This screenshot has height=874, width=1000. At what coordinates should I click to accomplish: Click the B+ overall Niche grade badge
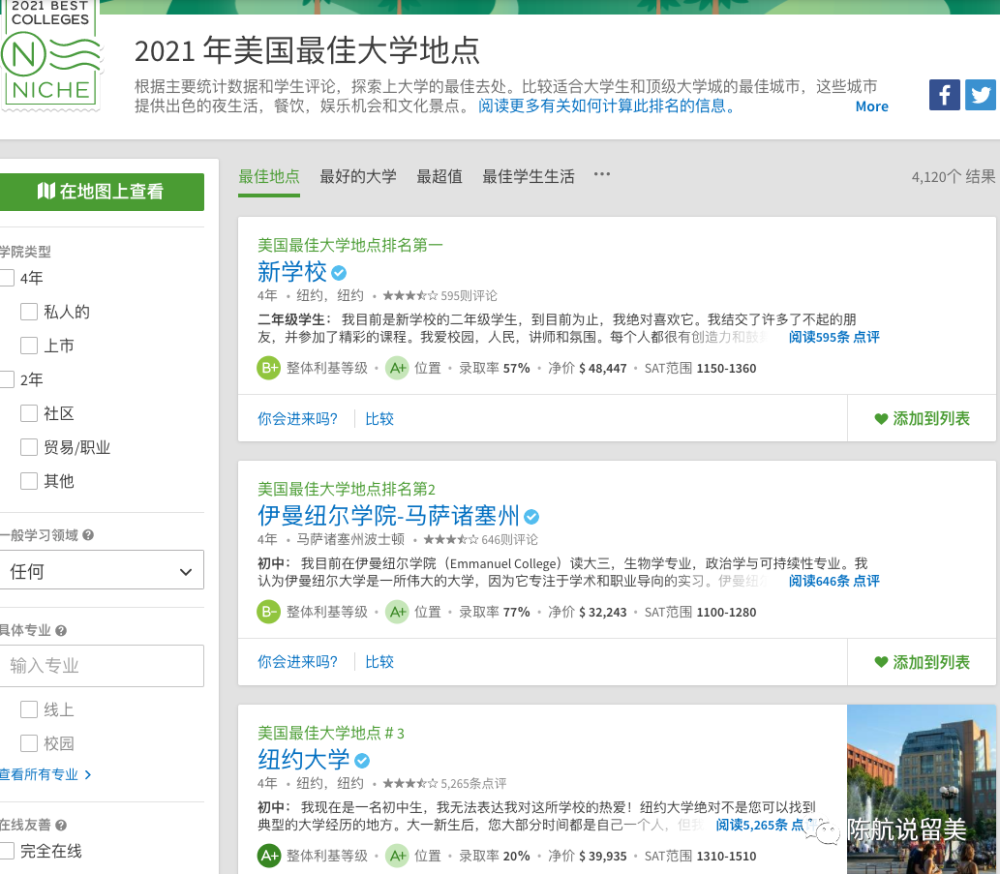268,368
